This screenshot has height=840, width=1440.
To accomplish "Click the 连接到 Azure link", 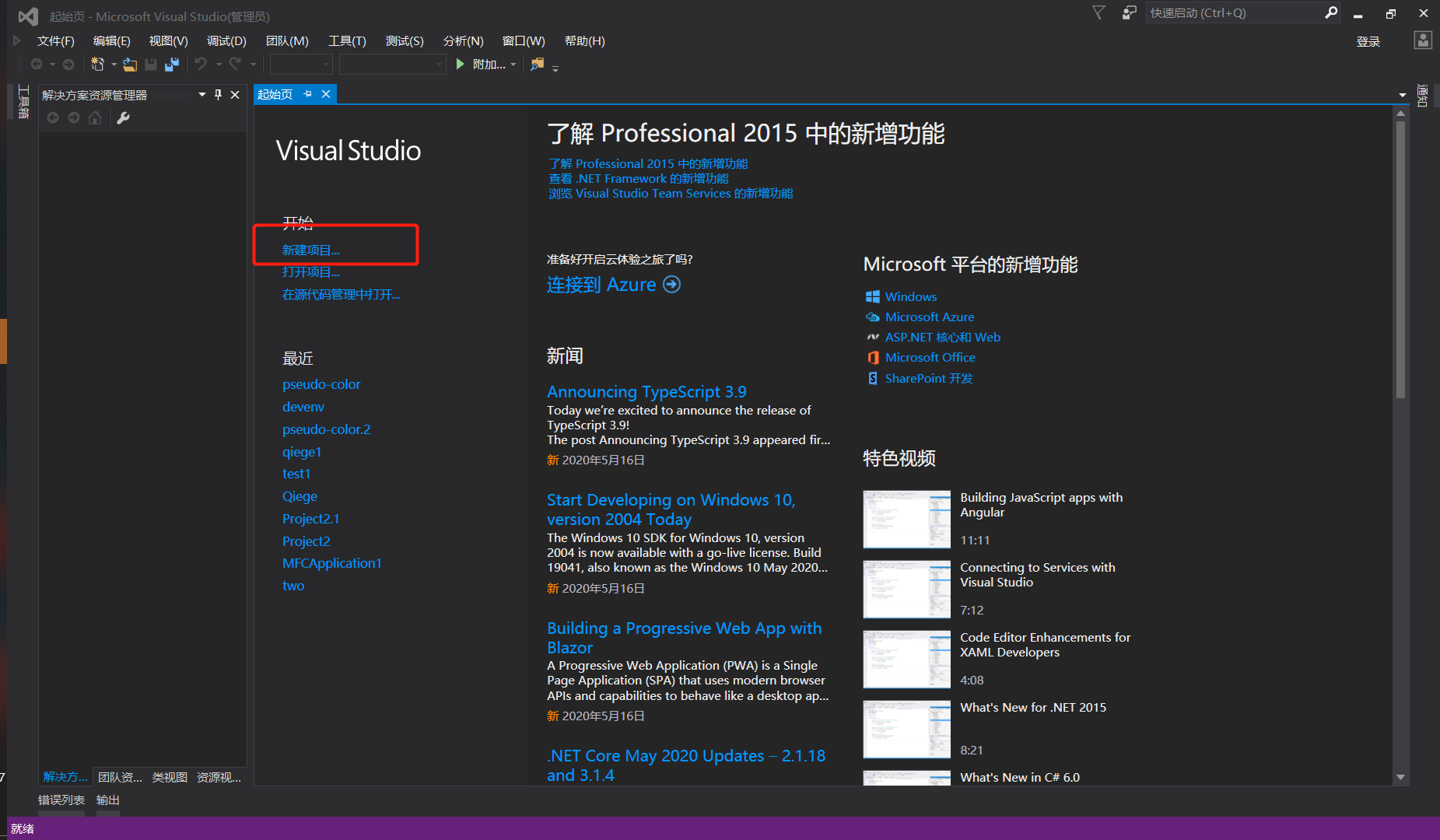I will (601, 285).
